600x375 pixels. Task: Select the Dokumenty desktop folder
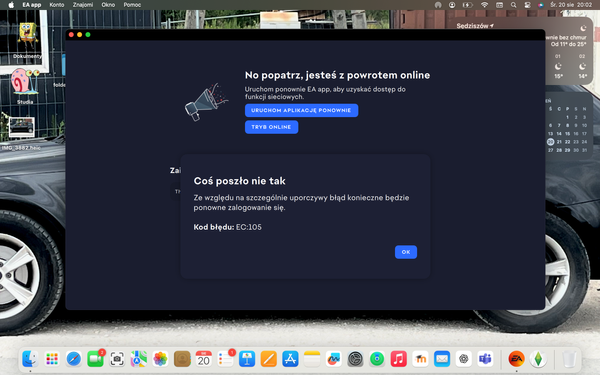[x=27, y=41]
